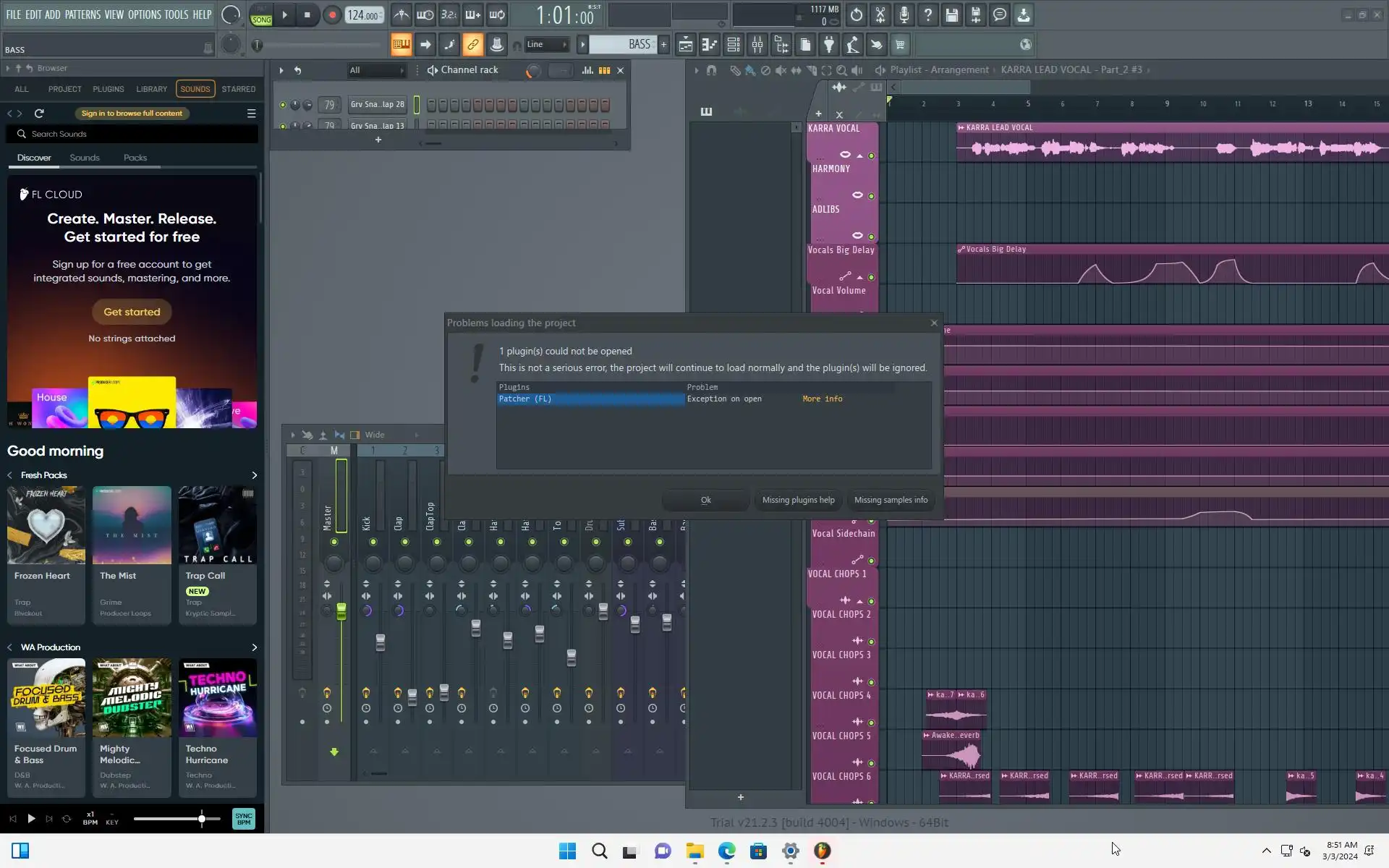Mute the Kick mixer track
This screenshot has width=1389, height=868.
tap(373, 542)
